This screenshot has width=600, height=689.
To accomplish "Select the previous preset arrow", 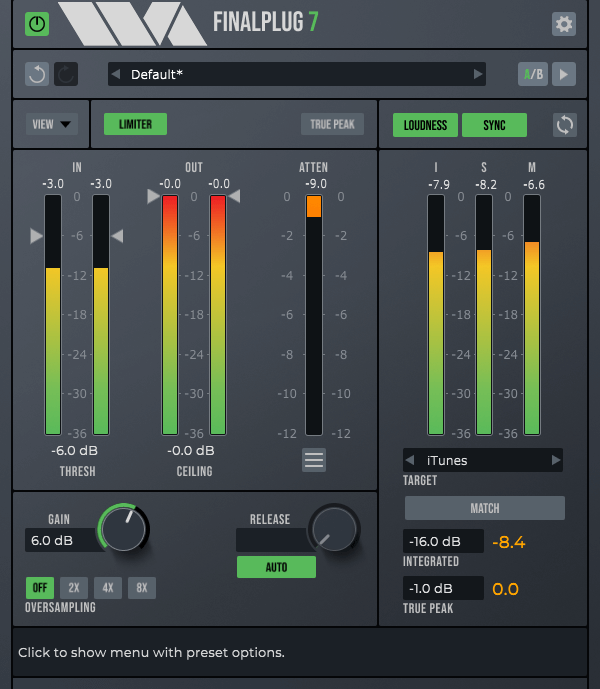I will (116, 74).
